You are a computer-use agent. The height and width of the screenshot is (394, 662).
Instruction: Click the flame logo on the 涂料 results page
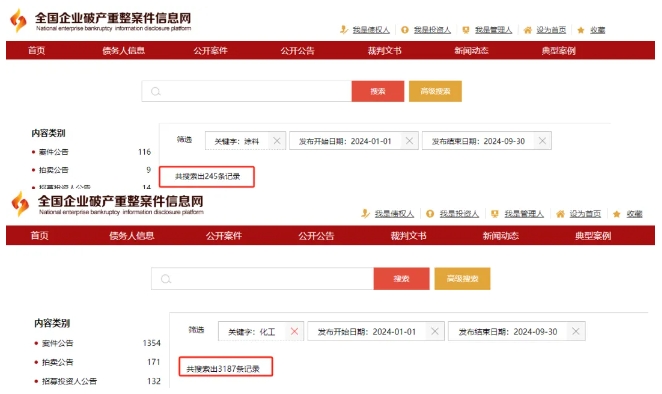(x=18, y=20)
